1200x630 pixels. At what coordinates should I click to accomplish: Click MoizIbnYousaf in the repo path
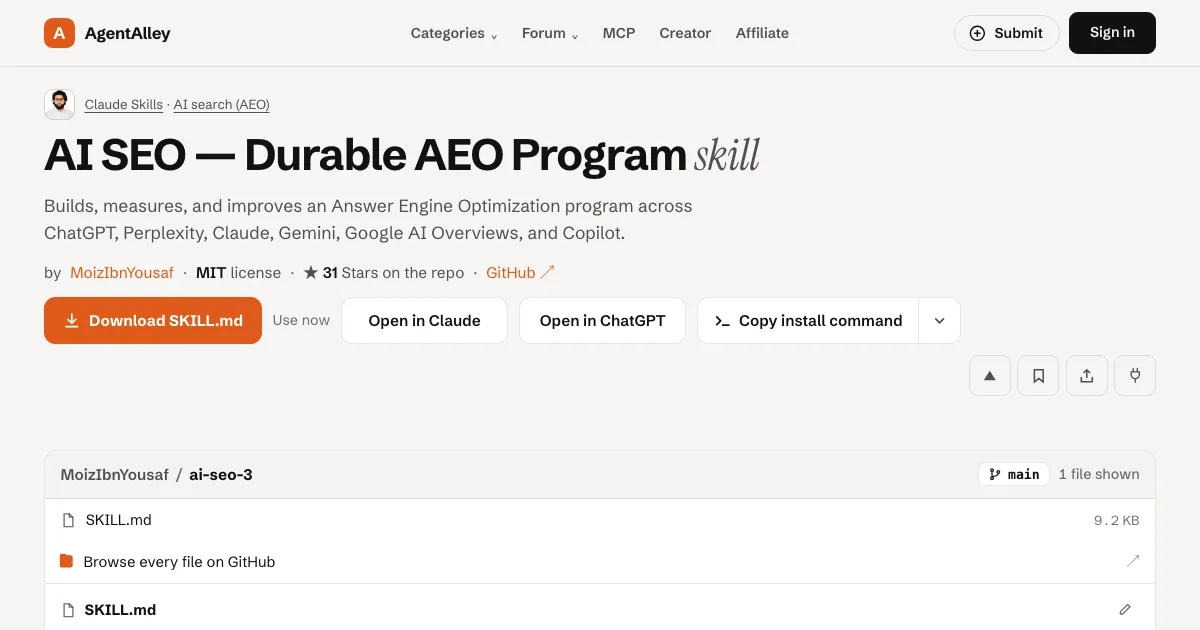click(115, 475)
